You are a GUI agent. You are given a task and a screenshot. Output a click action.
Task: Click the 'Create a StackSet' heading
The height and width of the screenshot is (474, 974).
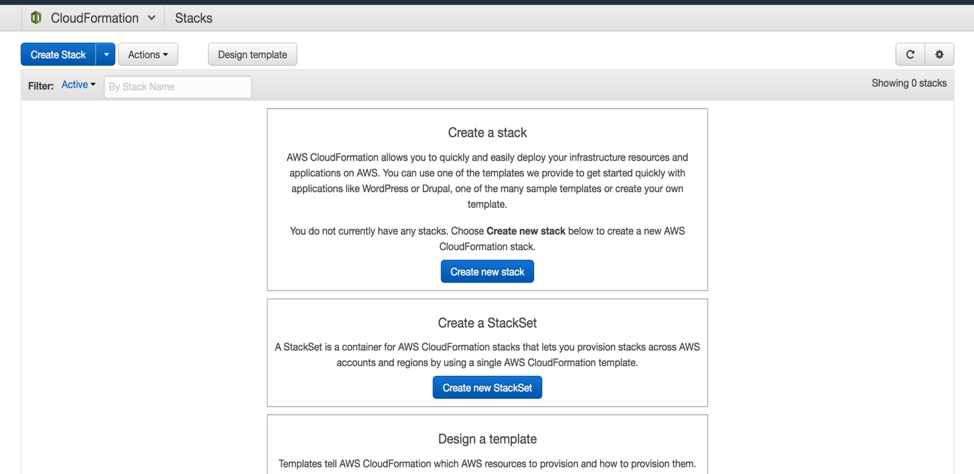click(487, 323)
